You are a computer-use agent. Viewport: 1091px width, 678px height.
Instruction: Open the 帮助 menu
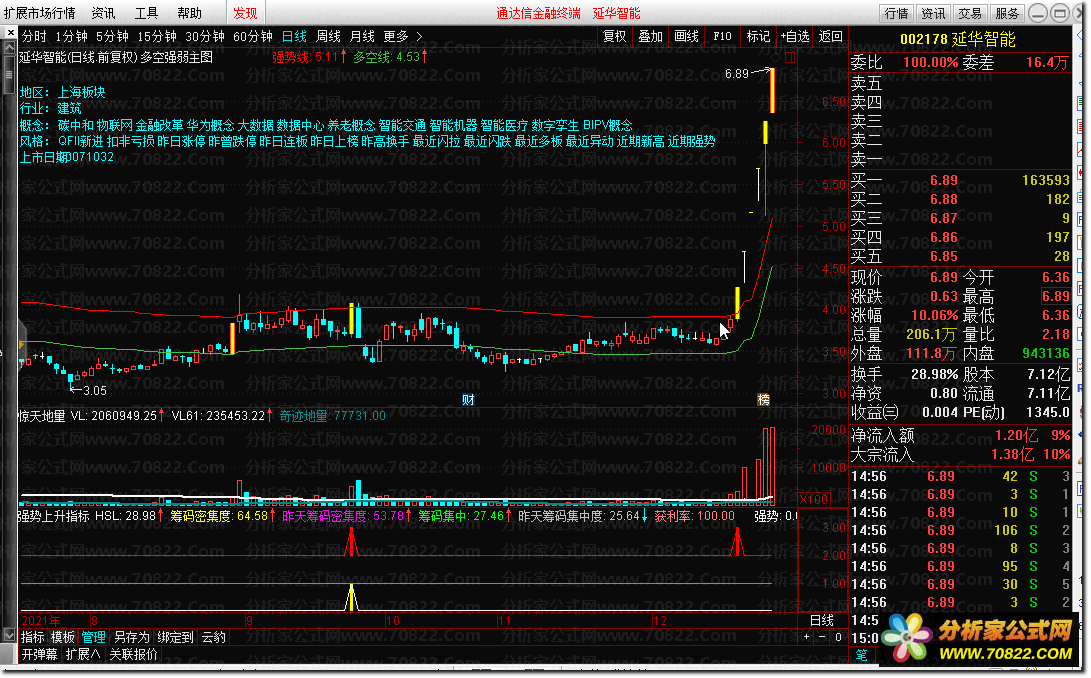point(189,13)
